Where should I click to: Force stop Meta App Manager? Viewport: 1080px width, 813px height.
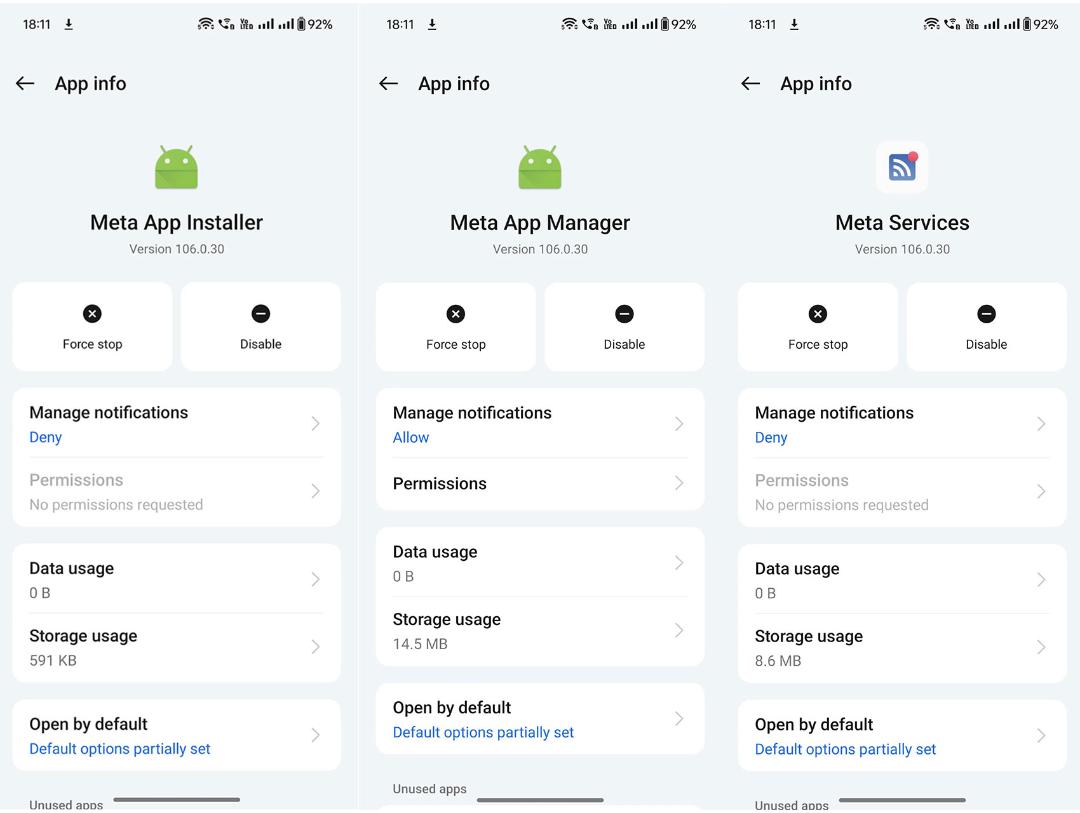click(456, 327)
